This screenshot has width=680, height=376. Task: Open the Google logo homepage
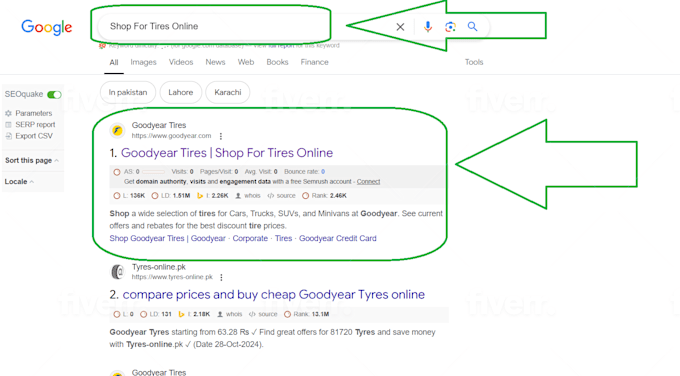46,27
